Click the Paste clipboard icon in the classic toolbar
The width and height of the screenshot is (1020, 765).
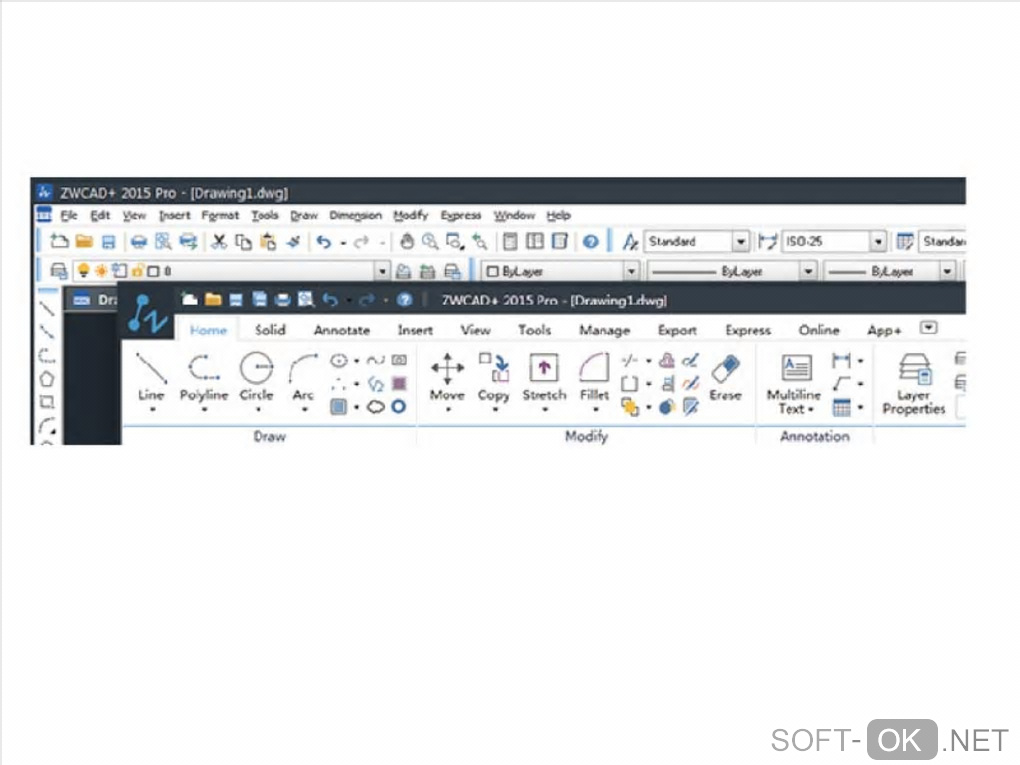(268, 241)
